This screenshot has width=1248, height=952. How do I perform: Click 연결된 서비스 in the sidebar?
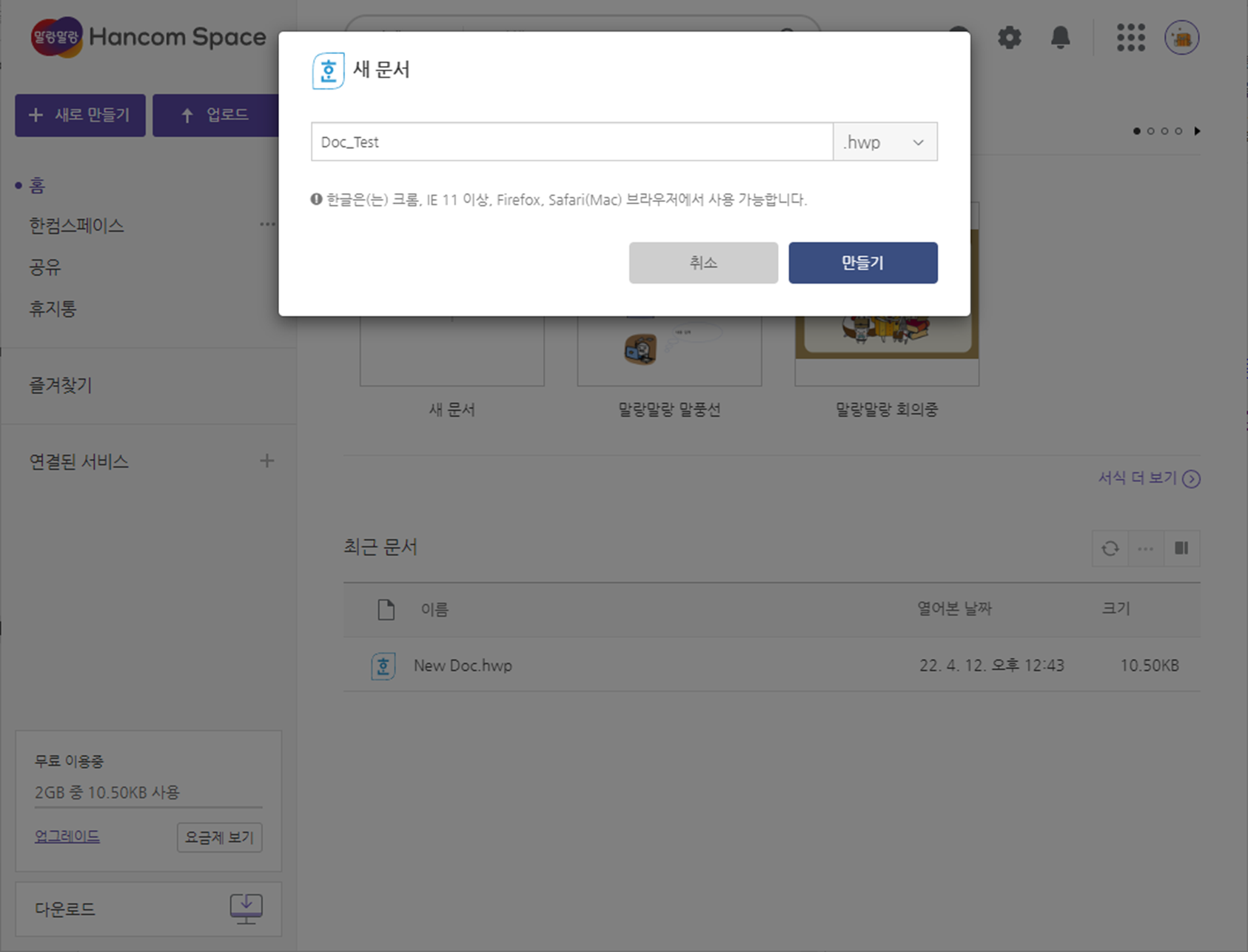pyautogui.click(x=79, y=462)
